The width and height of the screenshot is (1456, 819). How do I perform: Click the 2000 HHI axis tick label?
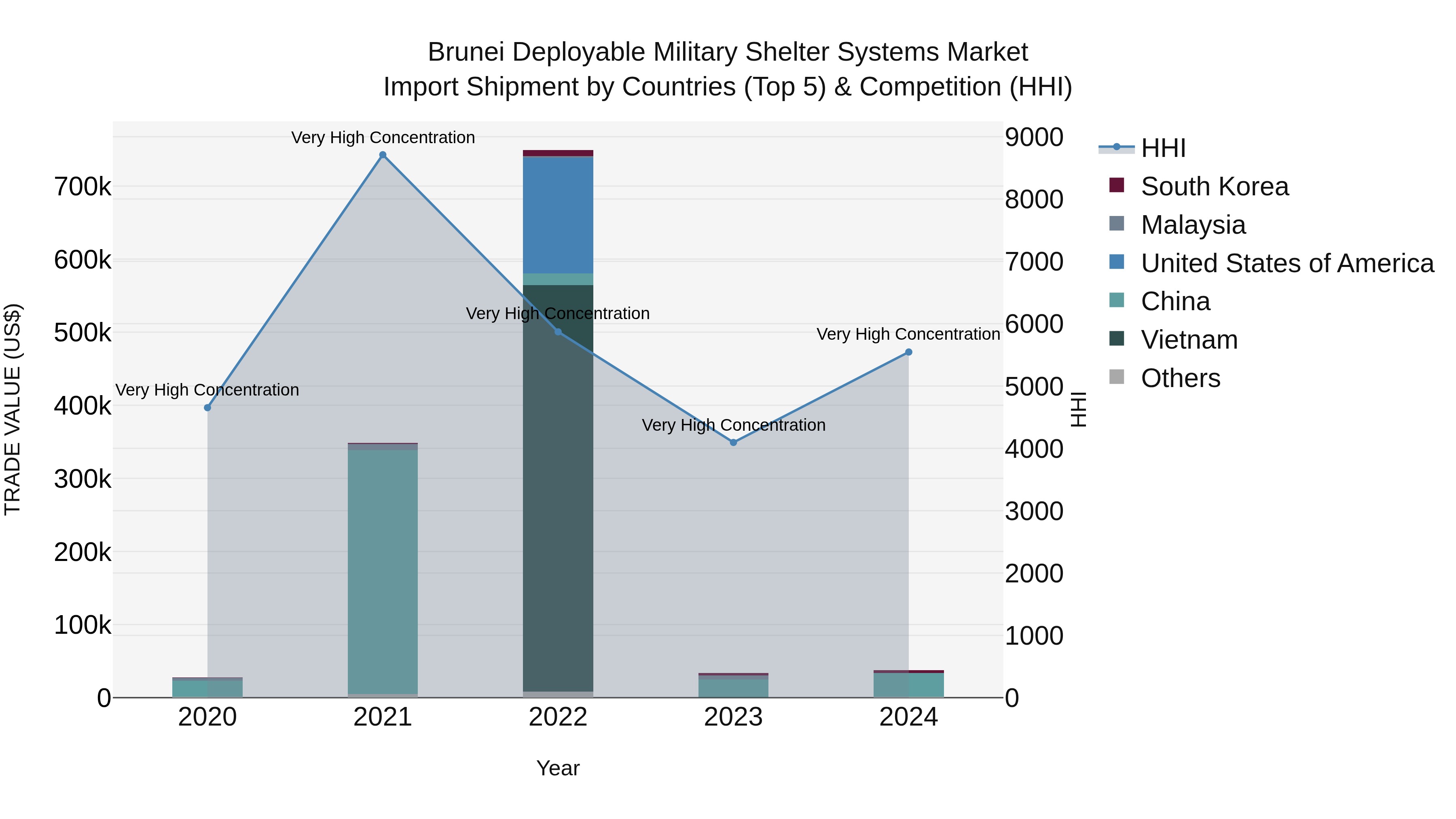tap(1034, 573)
